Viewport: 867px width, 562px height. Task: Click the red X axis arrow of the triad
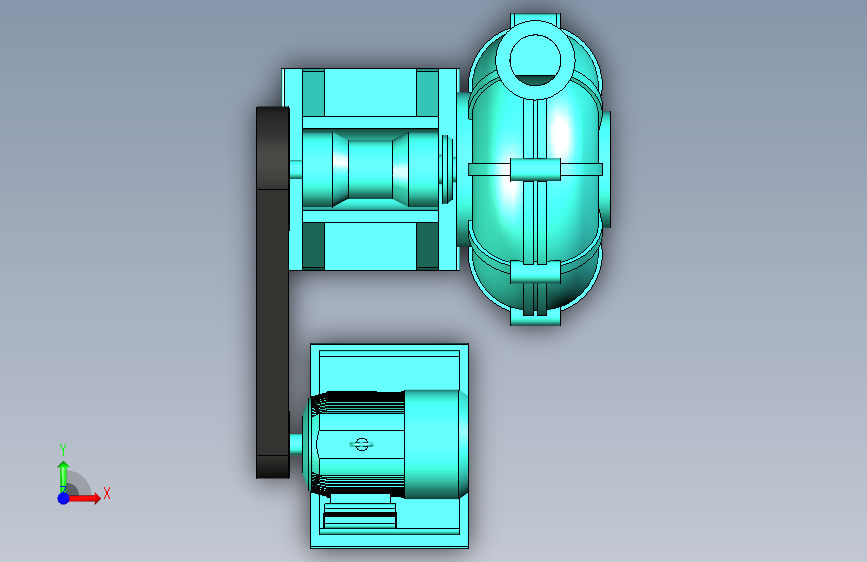pos(84,498)
